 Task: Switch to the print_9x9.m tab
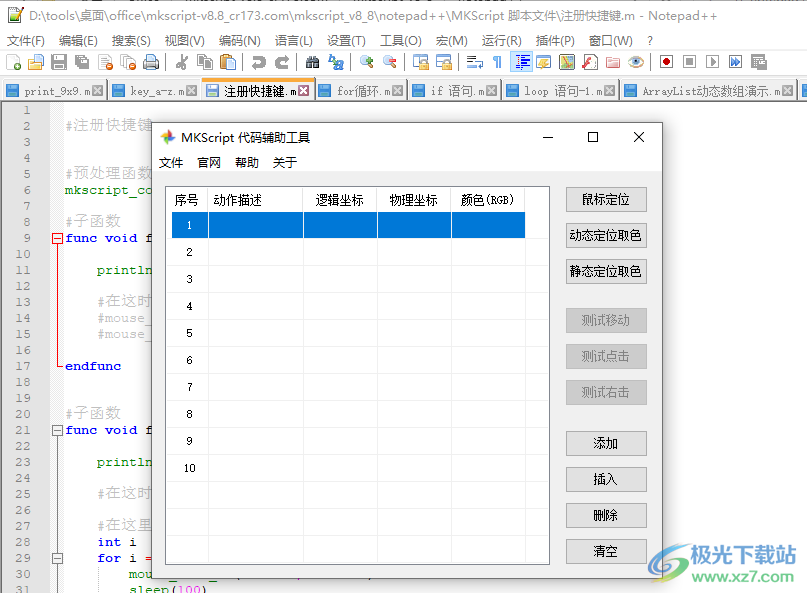(x=54, y=91)
